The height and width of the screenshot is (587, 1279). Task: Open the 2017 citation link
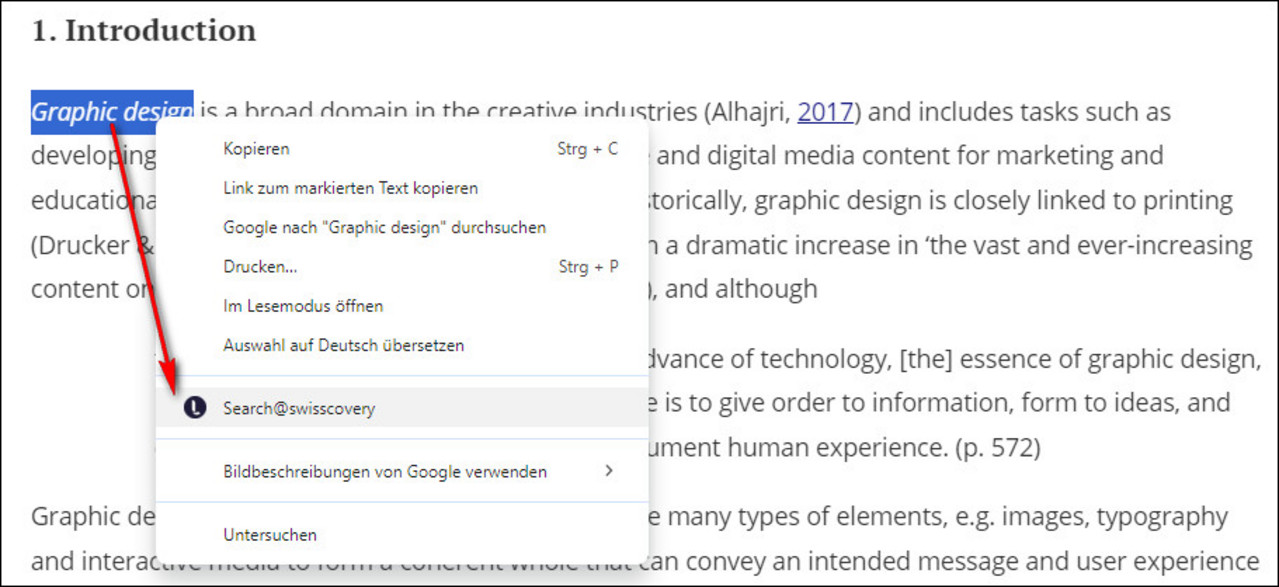pos(825,112)
